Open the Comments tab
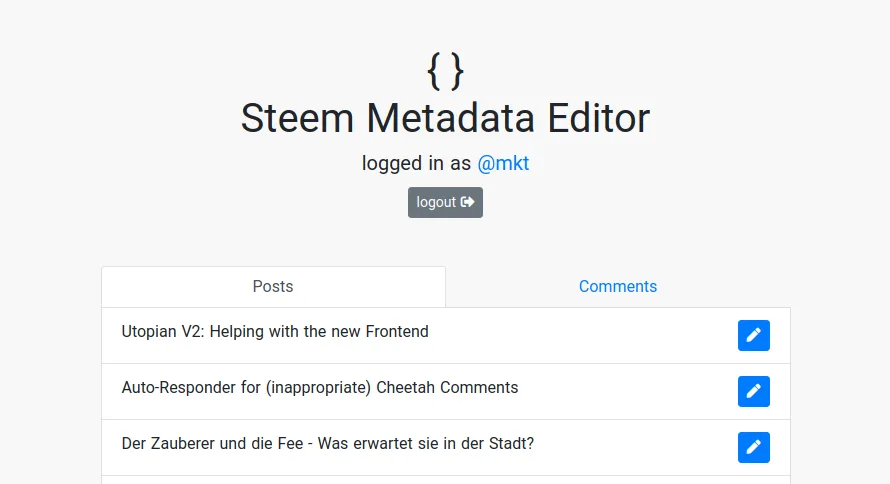The image size is (890, 484). pyautogui.click(x=618, y=287)
